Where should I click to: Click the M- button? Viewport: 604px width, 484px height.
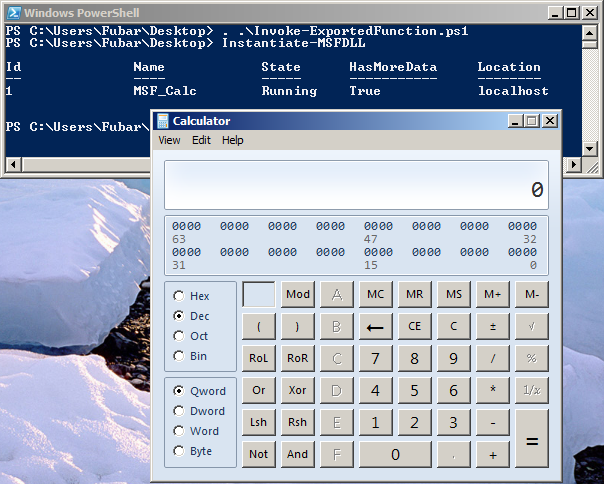click(532, 294)
